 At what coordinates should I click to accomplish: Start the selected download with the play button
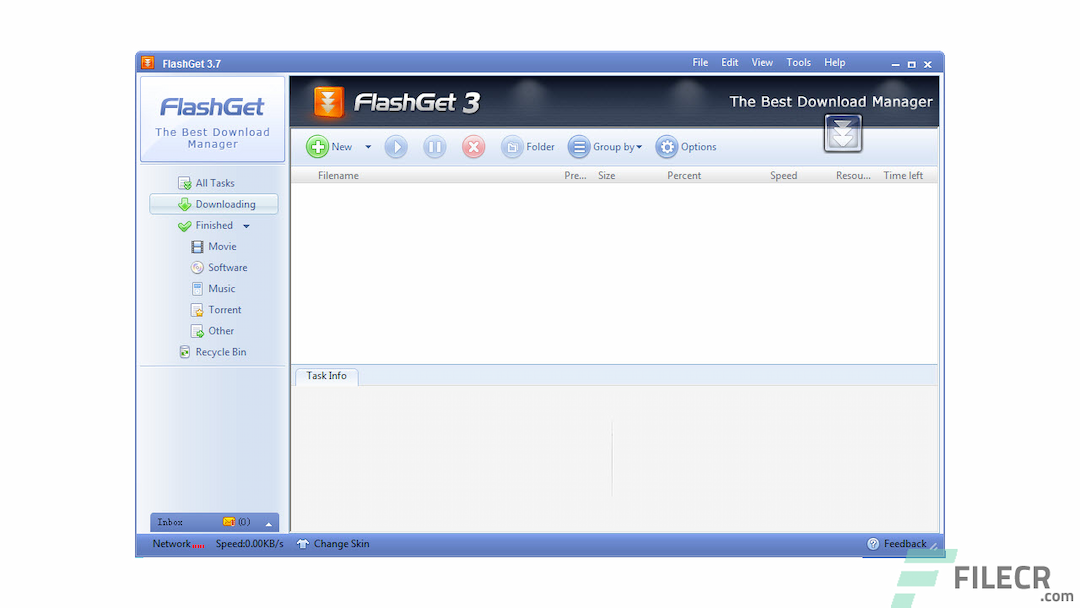[396, 146]
